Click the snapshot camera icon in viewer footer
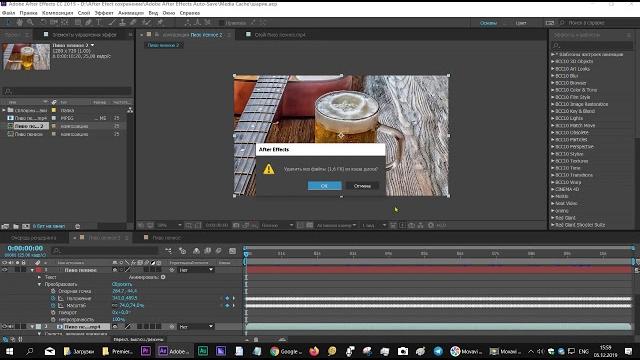Screen dimensions: 640x360 click(x=236, y=225)
